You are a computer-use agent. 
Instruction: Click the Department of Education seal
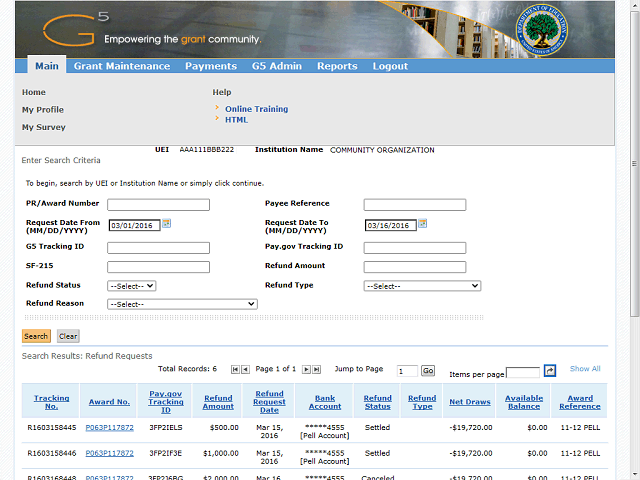542,29
